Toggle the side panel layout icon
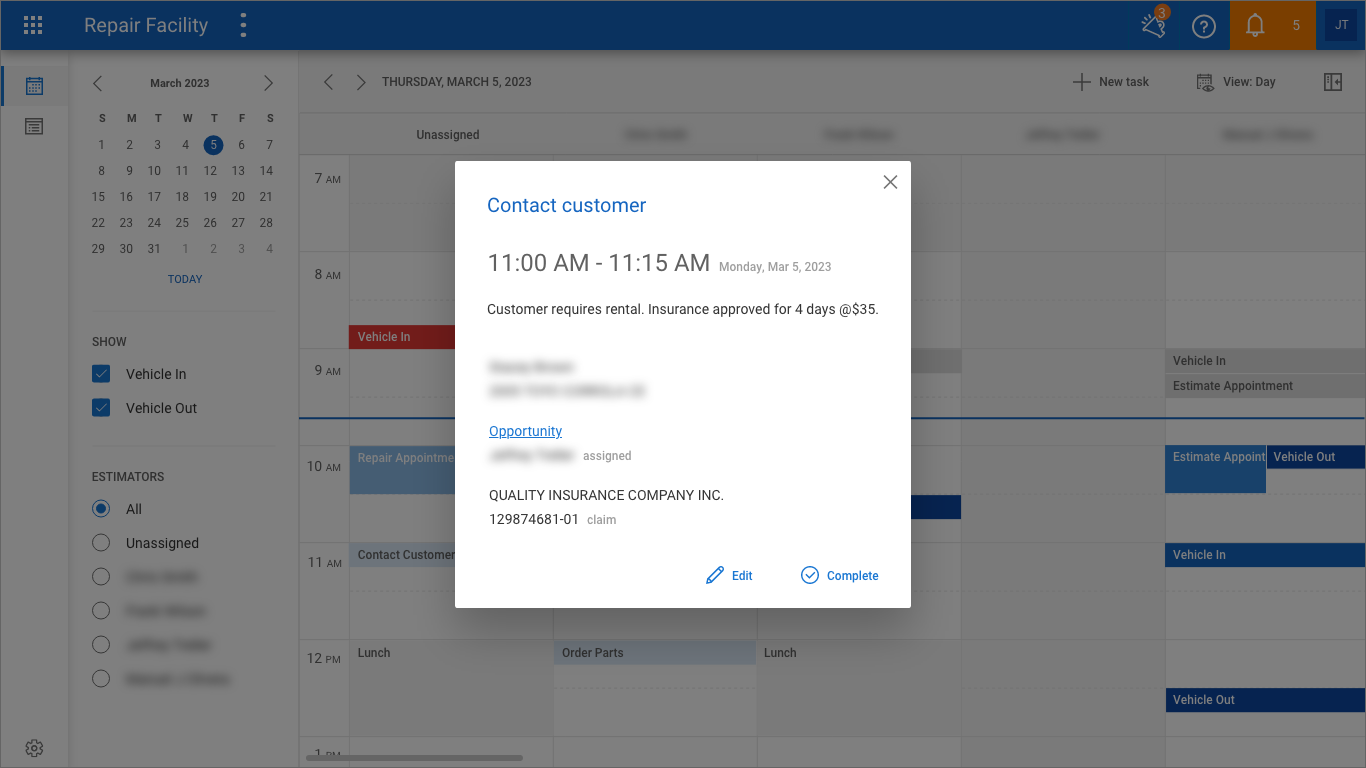Image resolution: width=1366 pixels, height=768 pixels. pos(1333,82)
